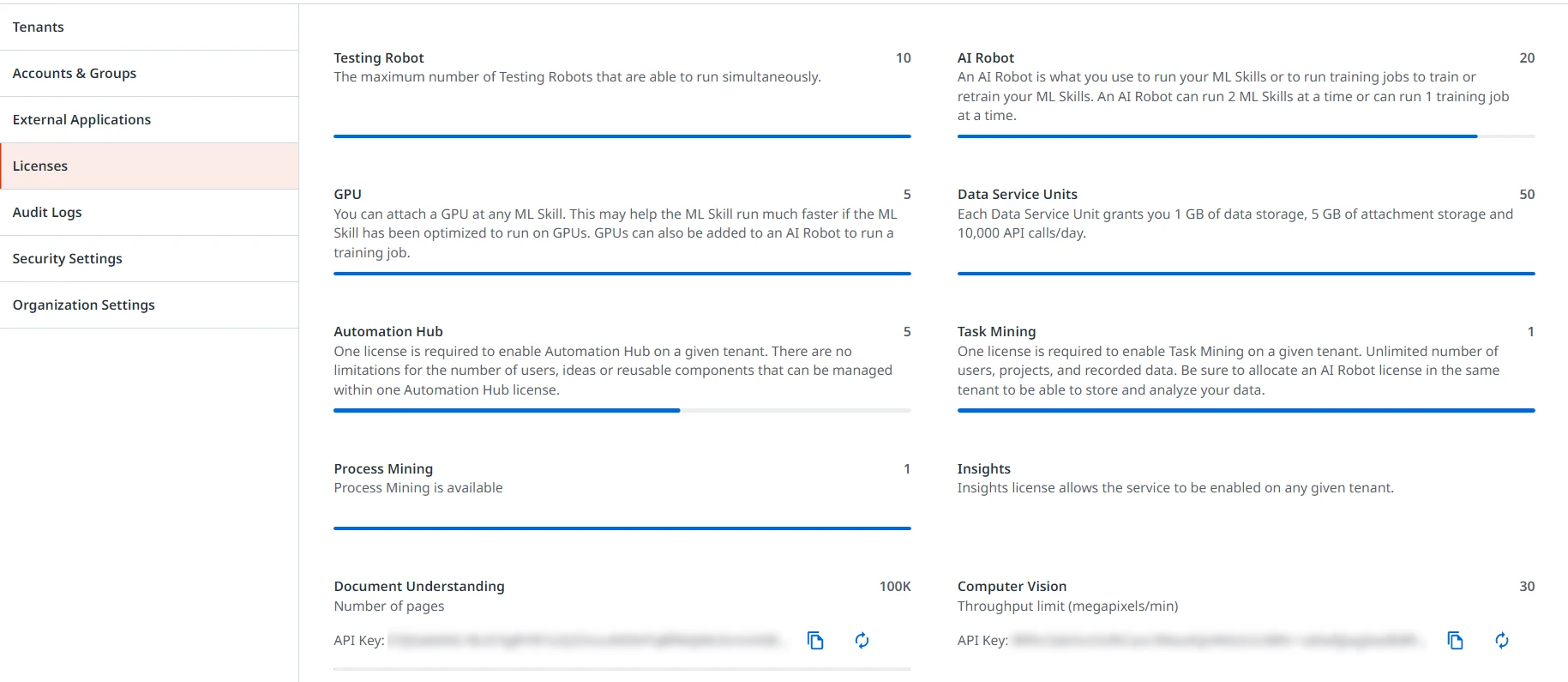Open External Applications page

(149, 119)
